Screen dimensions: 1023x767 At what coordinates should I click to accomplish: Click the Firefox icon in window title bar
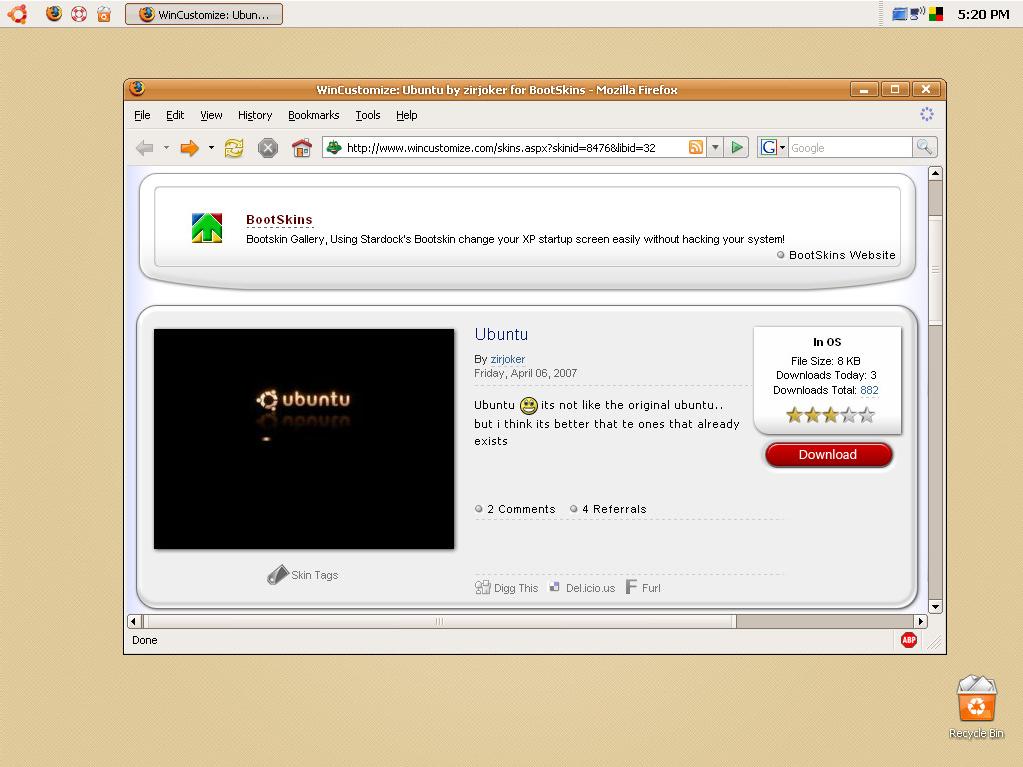click(x=137, y=88)
